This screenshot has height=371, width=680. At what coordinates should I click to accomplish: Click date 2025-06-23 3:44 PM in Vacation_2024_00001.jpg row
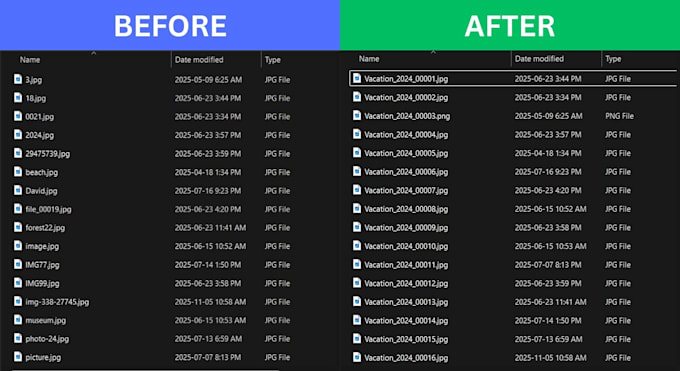coord(548,79)
